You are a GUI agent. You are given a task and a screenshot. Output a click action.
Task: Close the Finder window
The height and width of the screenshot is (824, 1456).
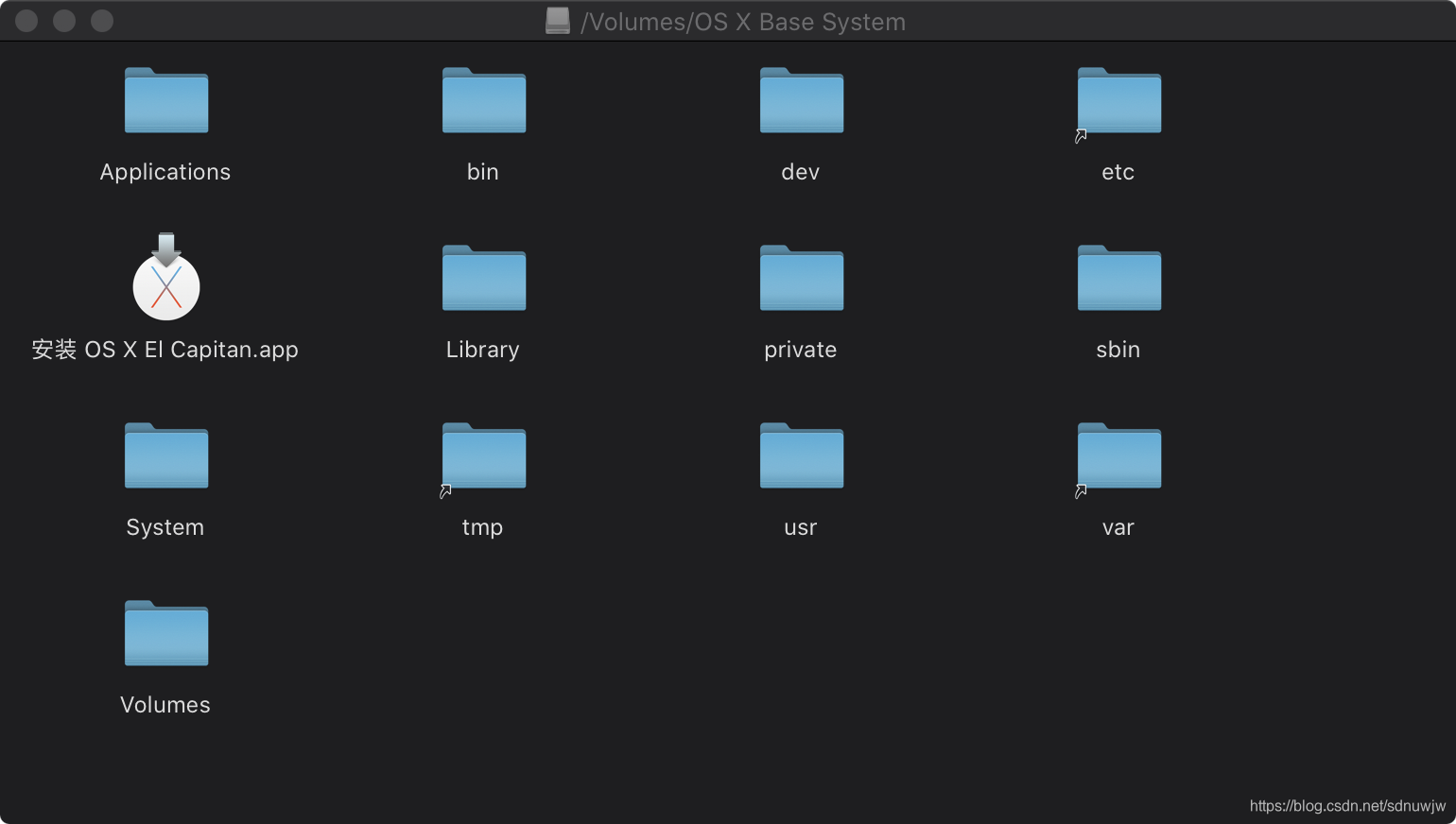26,21
